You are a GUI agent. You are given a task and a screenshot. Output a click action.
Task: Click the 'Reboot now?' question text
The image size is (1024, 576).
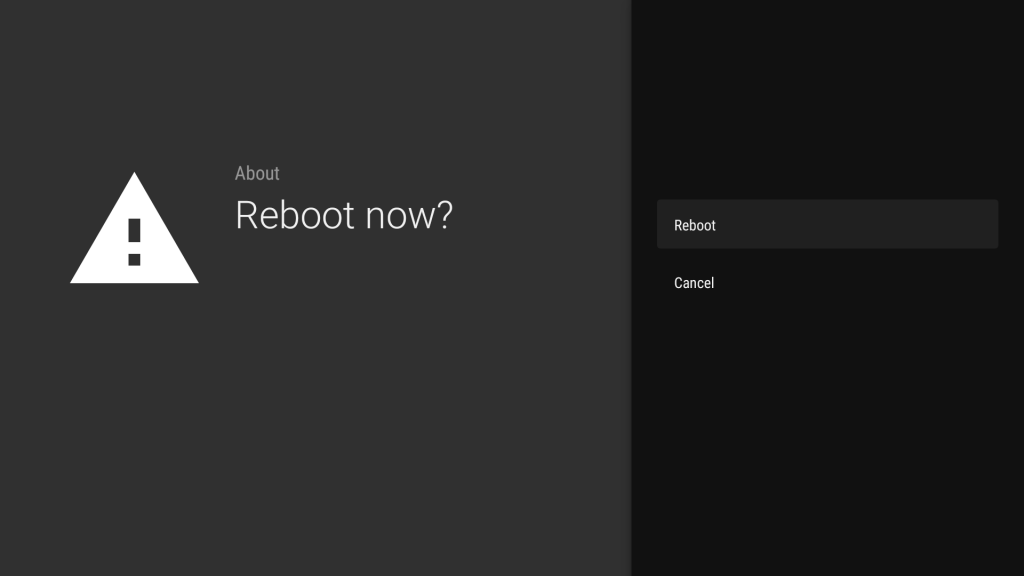(x=345, y=215)
